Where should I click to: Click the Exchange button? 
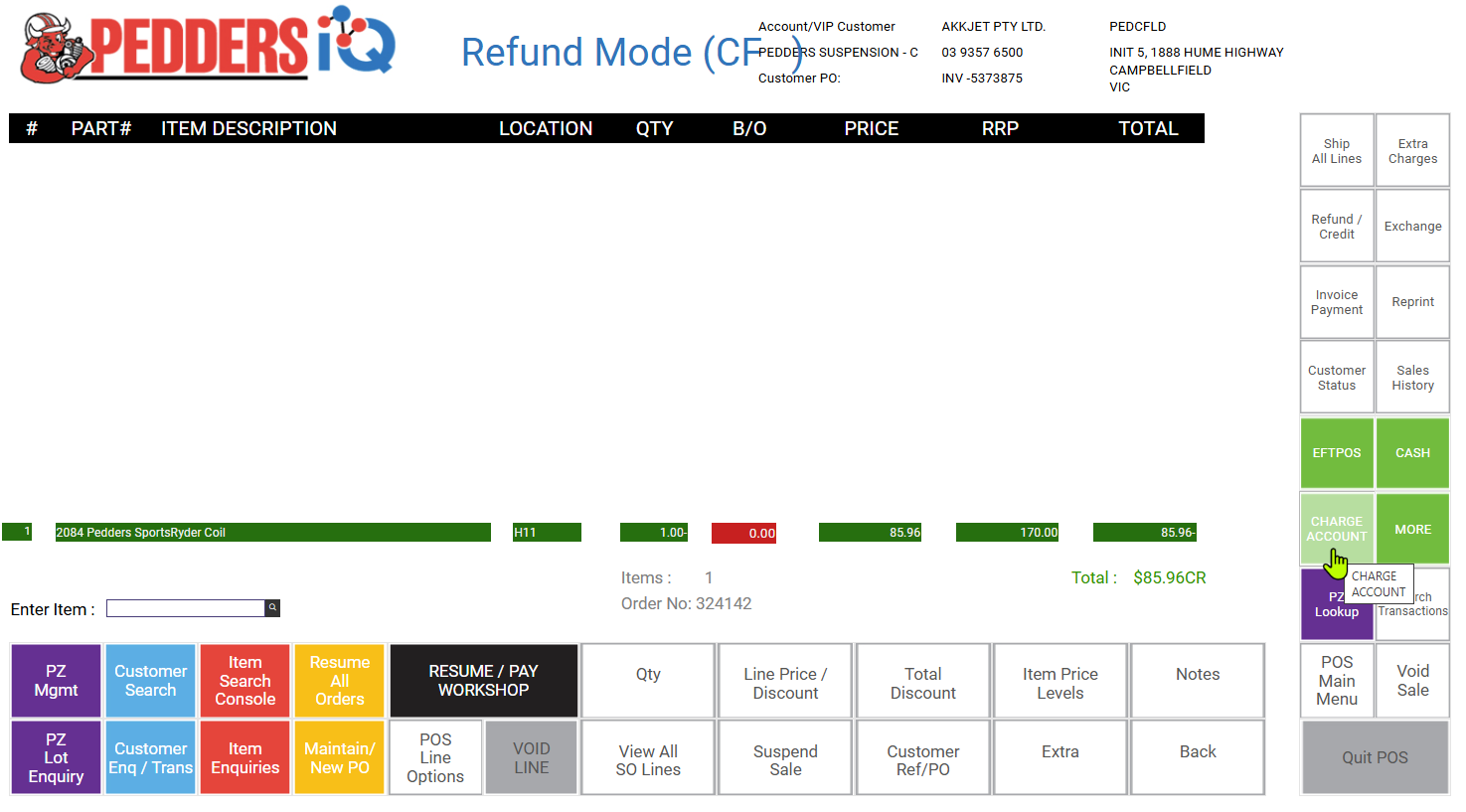(x=1412, y=226)
